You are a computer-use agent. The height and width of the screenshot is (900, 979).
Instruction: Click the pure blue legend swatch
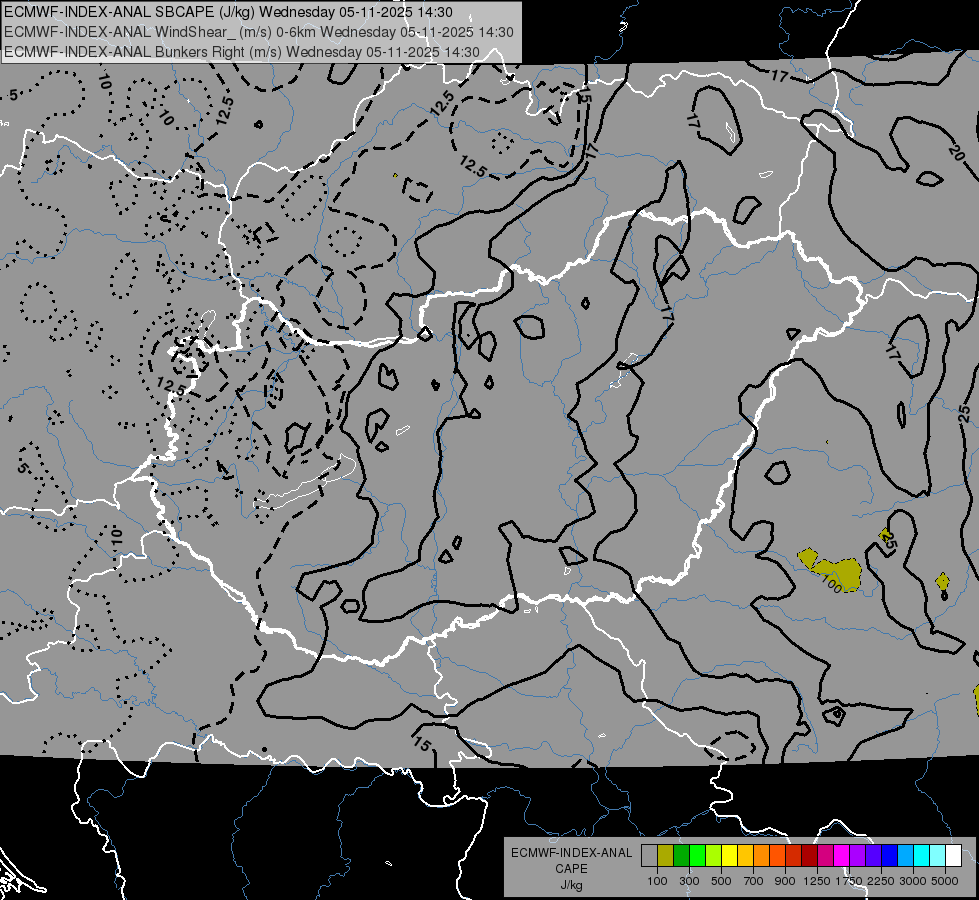[890, 855]
